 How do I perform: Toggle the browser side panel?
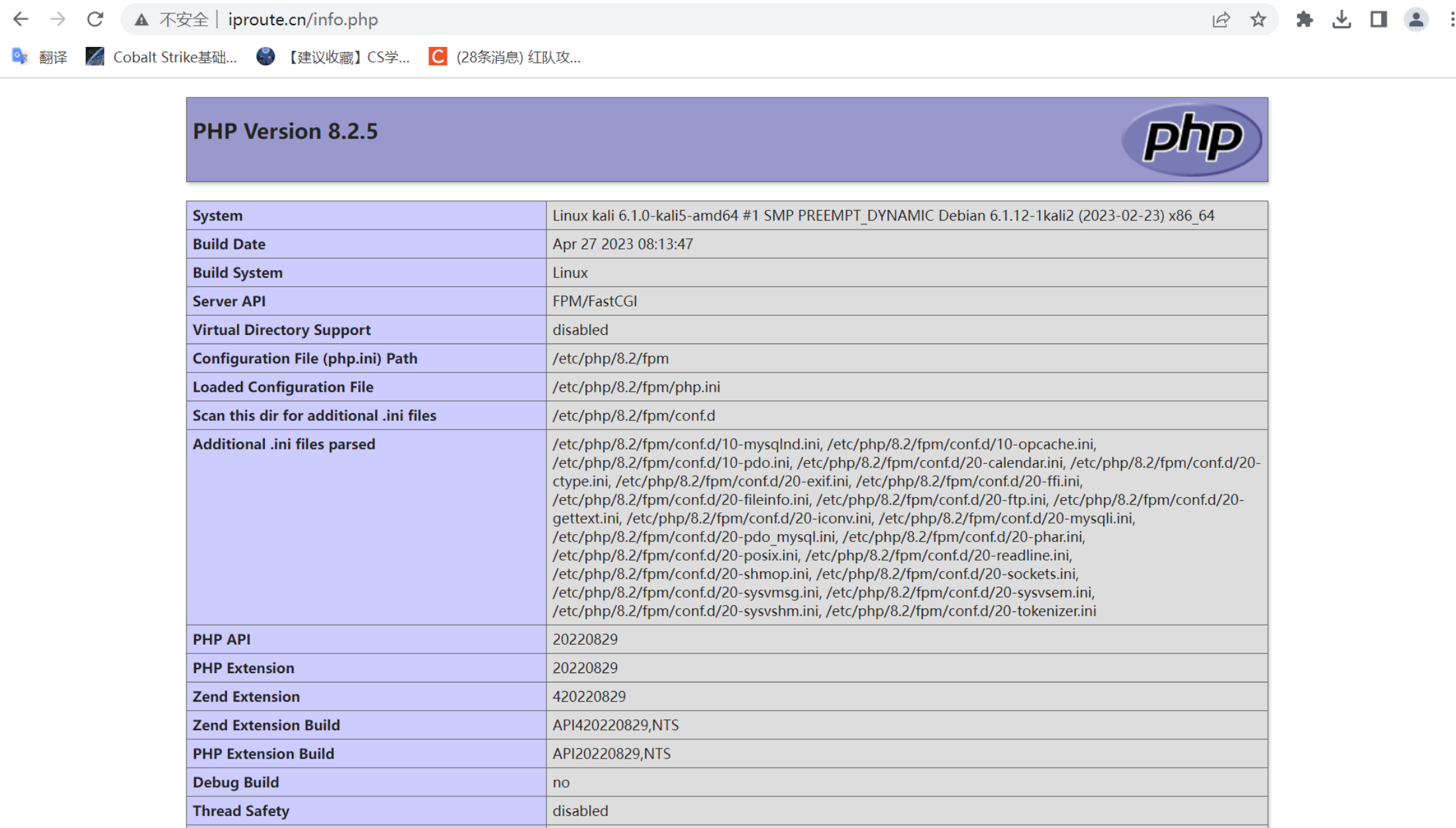click(1379, 20)
